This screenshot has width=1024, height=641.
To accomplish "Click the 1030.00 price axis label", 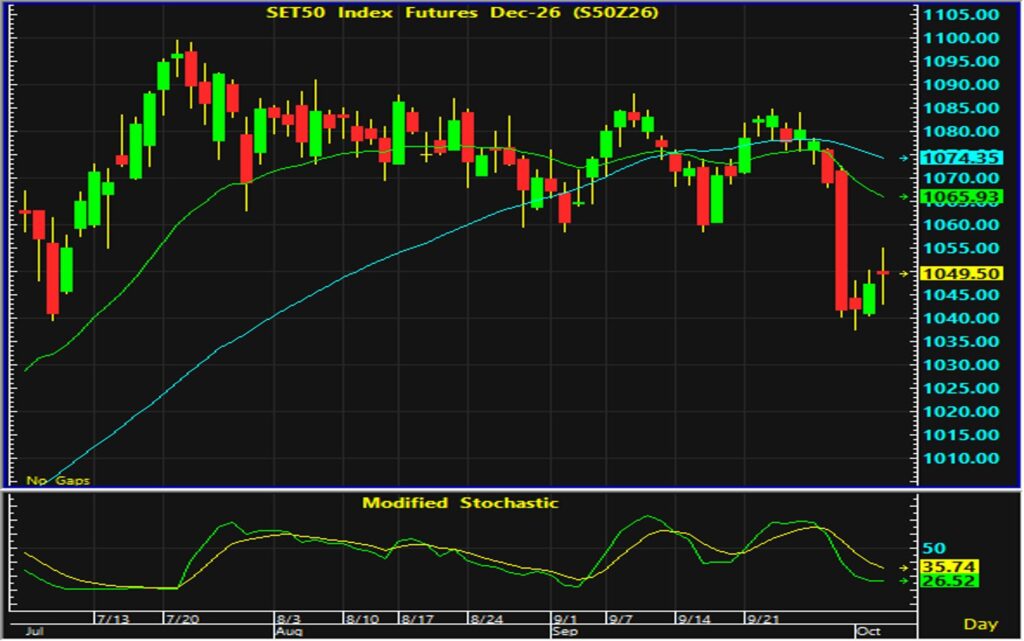I will point(961,365).
